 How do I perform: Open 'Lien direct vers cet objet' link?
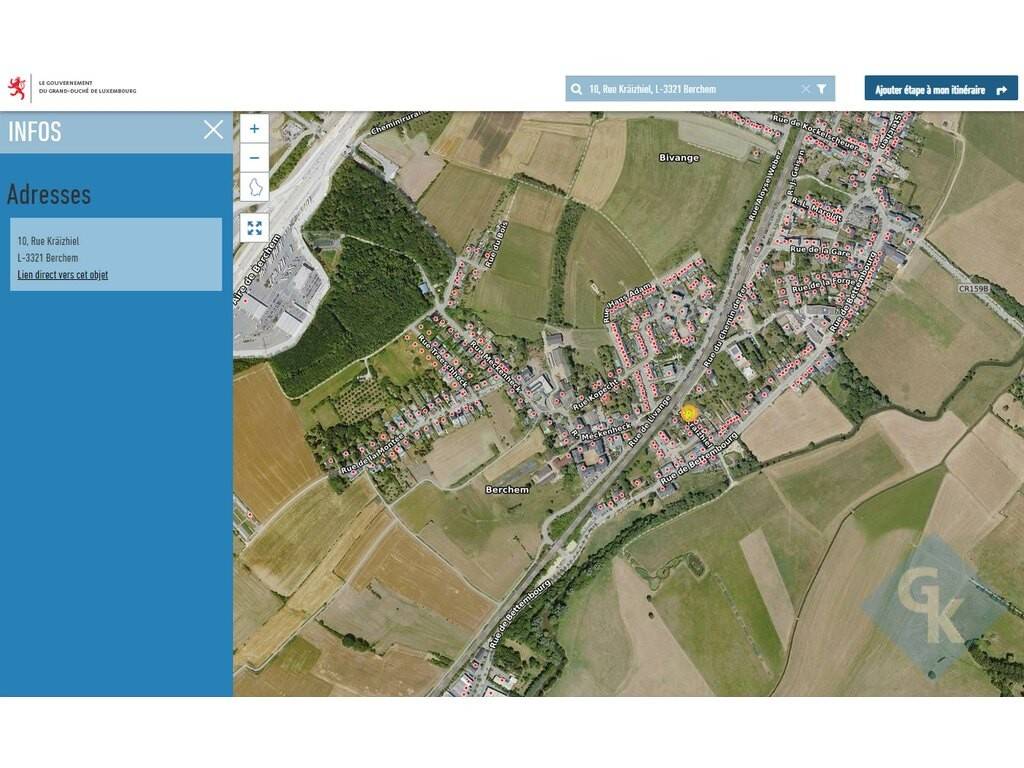(x=62, y=275)
